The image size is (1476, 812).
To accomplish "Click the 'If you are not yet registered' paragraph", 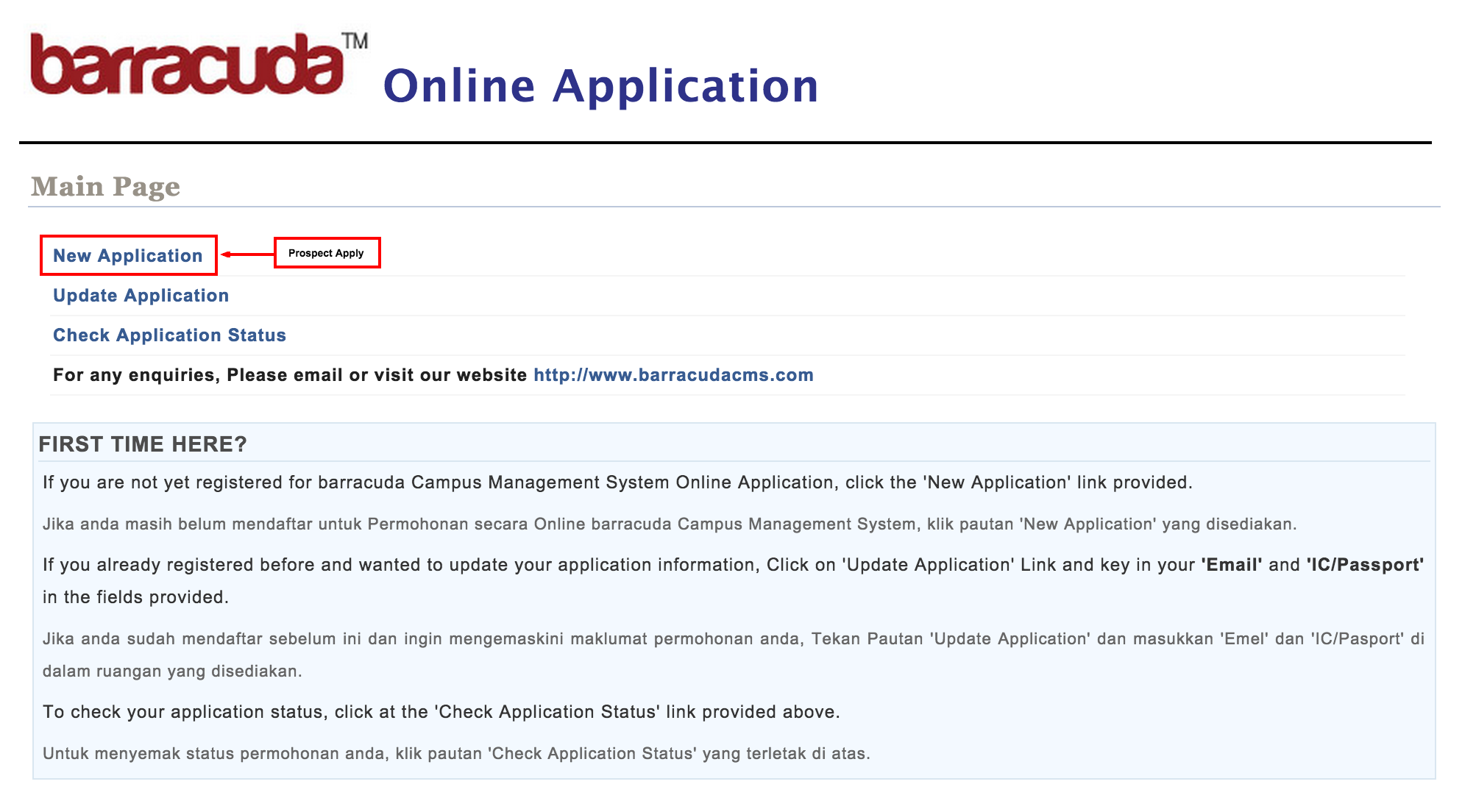I will point(617,482).
